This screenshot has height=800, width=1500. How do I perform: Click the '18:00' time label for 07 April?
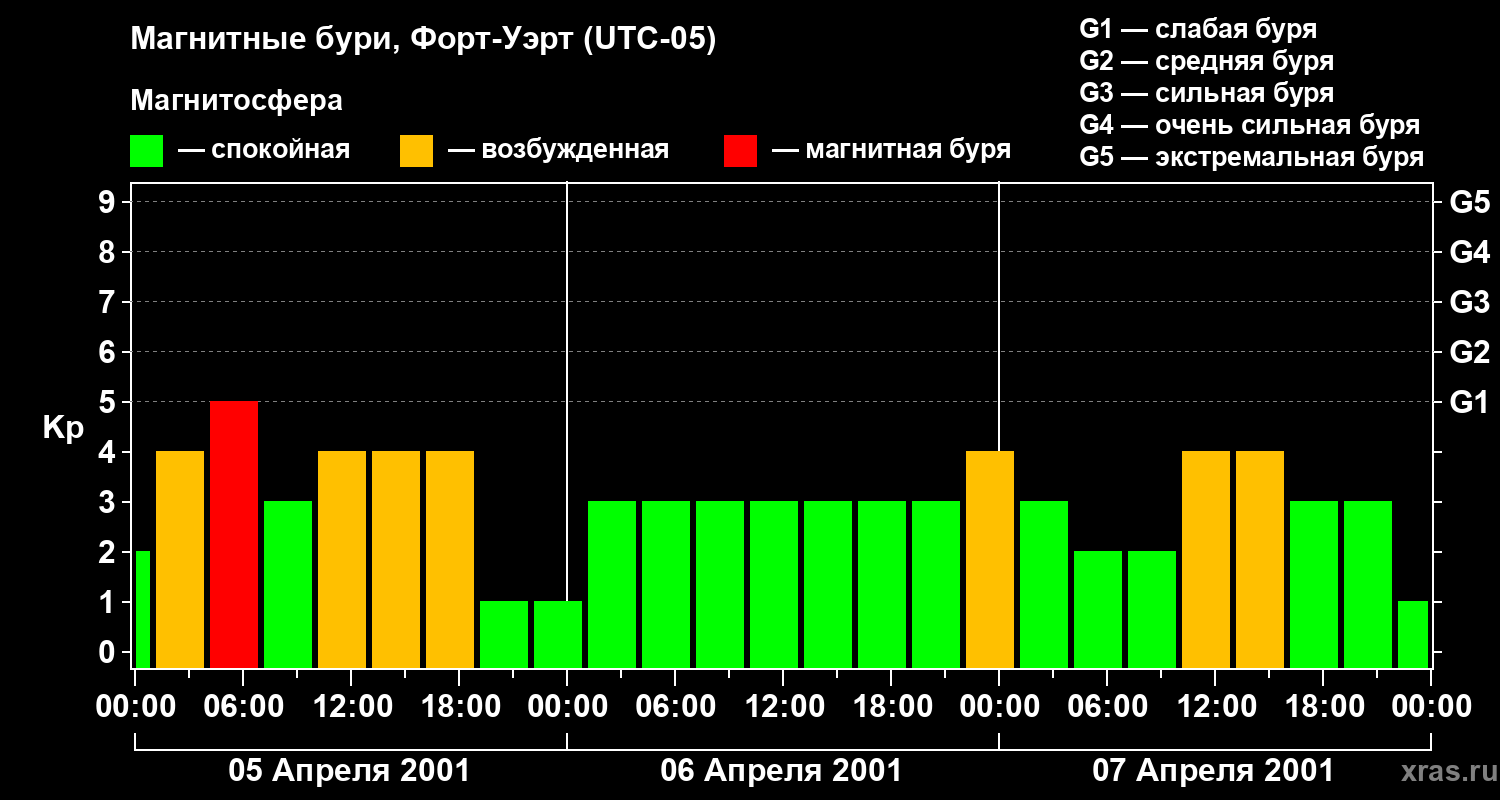(x=1324, y=707)
